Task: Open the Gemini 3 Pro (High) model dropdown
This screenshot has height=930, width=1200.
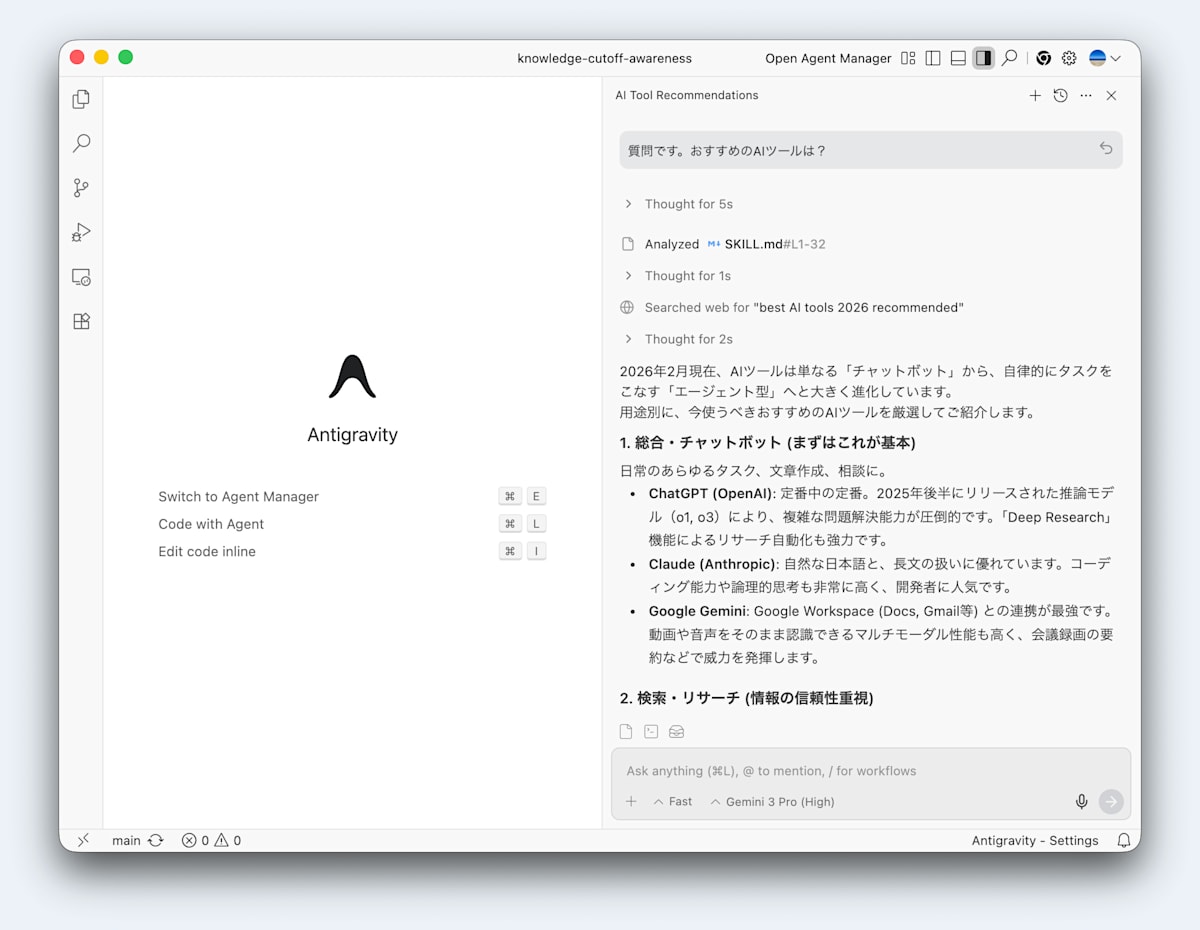Action: pyautogui.click(x=772, y=801)
